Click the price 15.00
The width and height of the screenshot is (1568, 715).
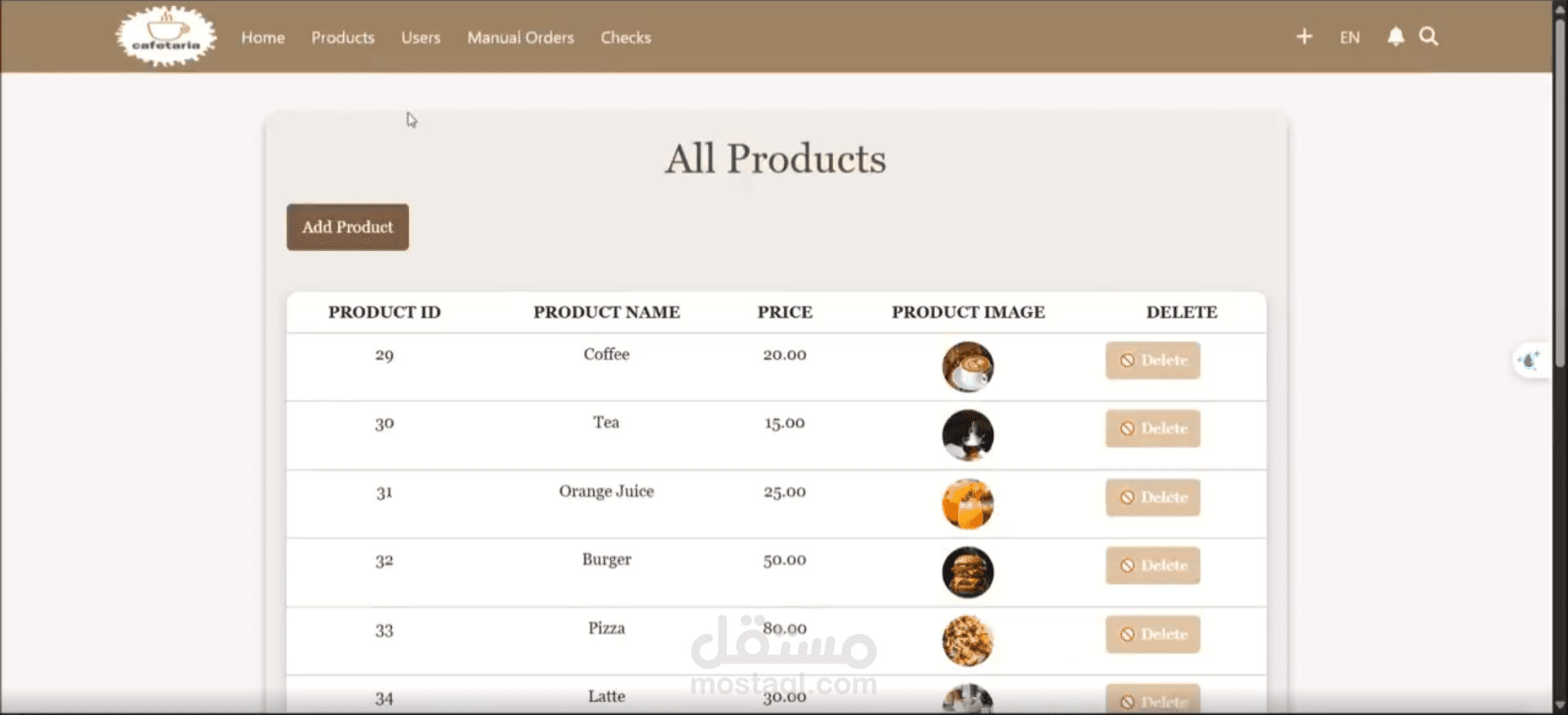coord(785,423)
